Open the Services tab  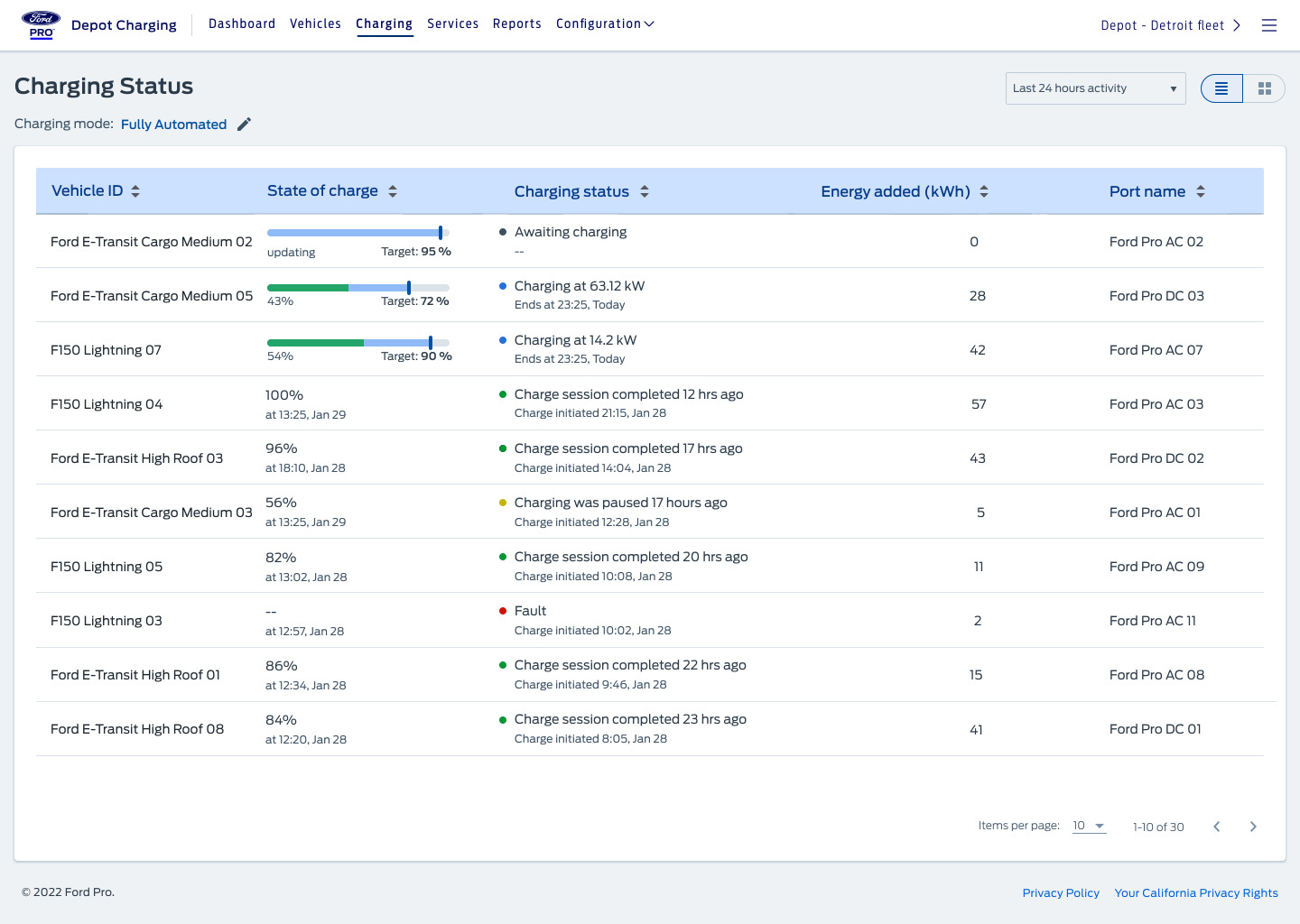point(453,23)
